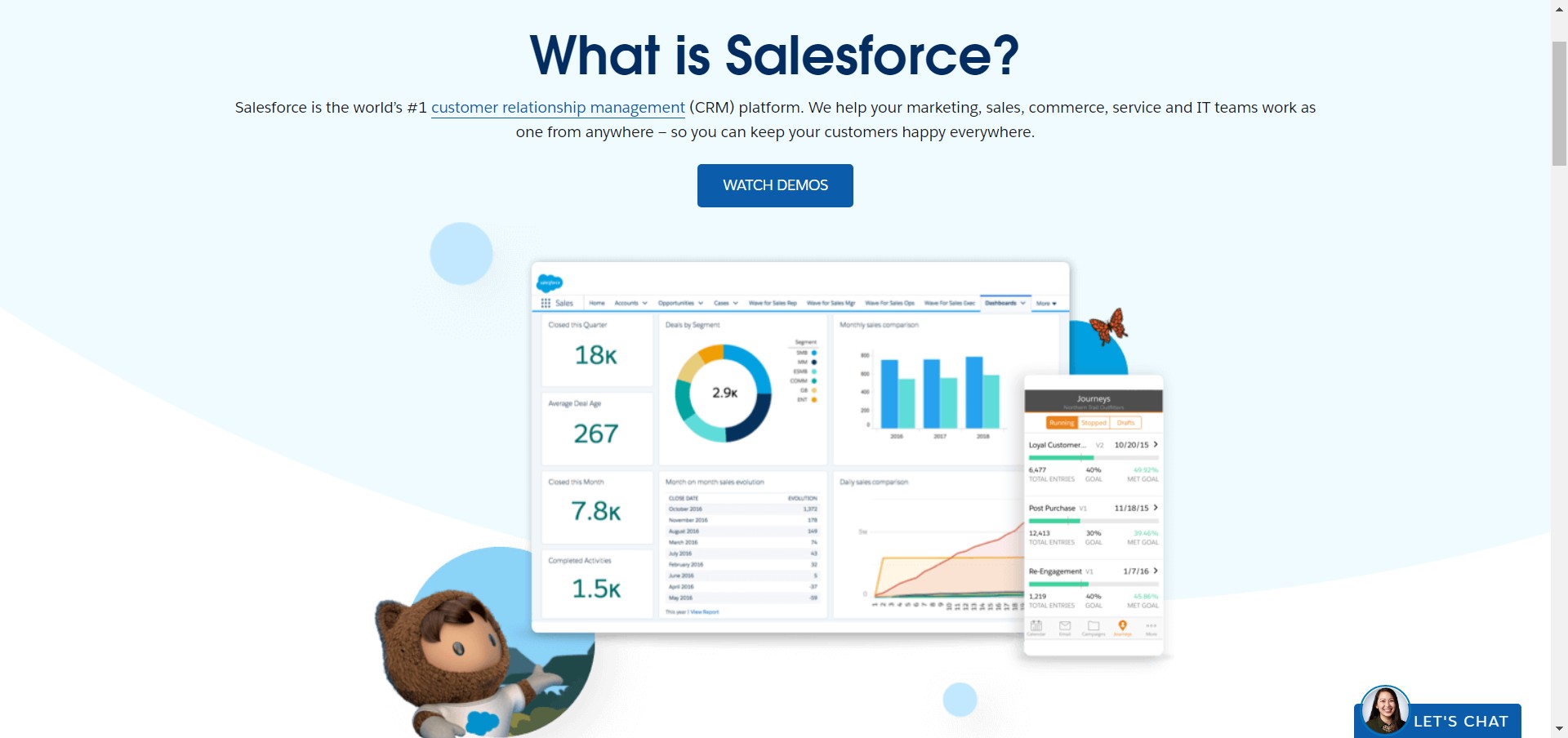This screenshot has width=1568, height=738.
Task: Click the Salesforce cloud logo in dashboard
Action: coord(550,282)
